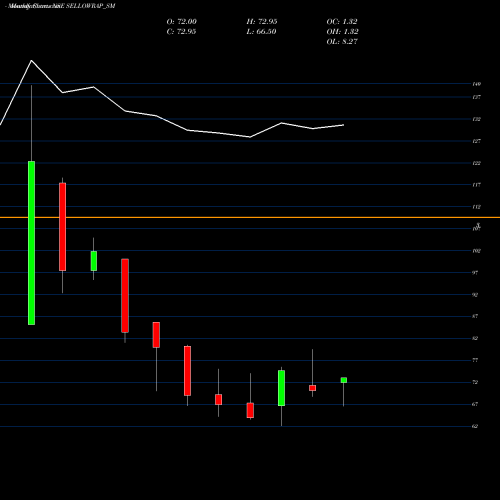500x500 pixels.
Task: Click the OL: 8.27 reading
Action: point(342,42)
